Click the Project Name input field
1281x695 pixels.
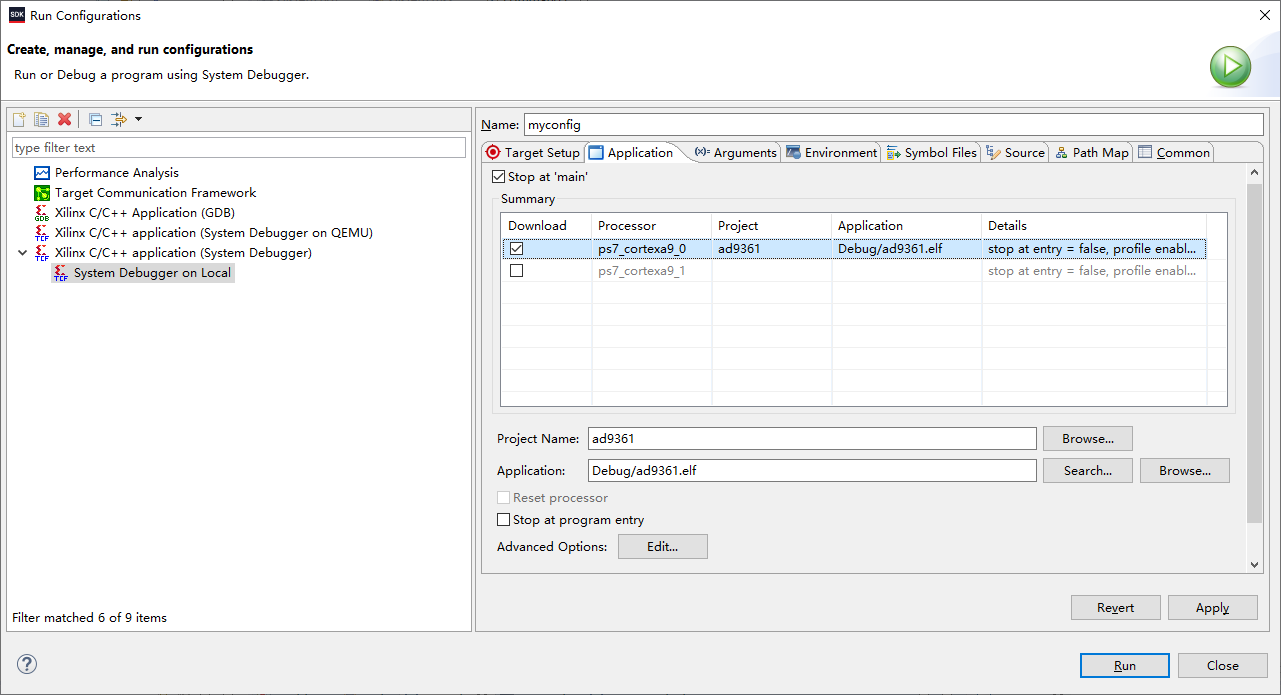tap(812, 439)
